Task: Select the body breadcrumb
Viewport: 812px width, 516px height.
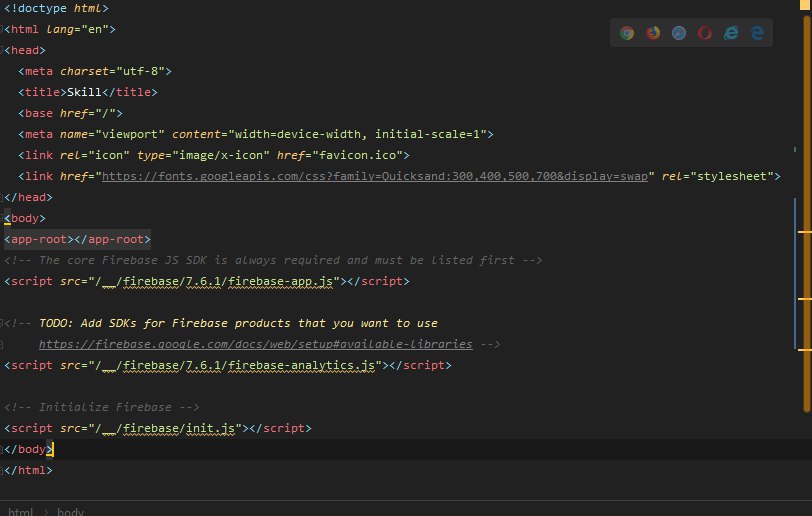Action: tap(70, 512)
